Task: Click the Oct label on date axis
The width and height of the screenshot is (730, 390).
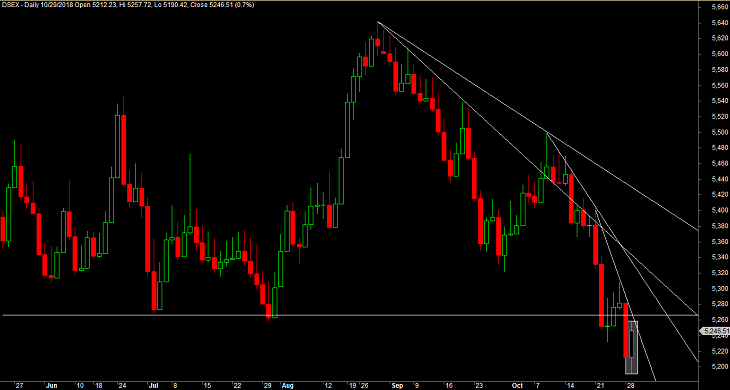Action: [x=517, y=386]
